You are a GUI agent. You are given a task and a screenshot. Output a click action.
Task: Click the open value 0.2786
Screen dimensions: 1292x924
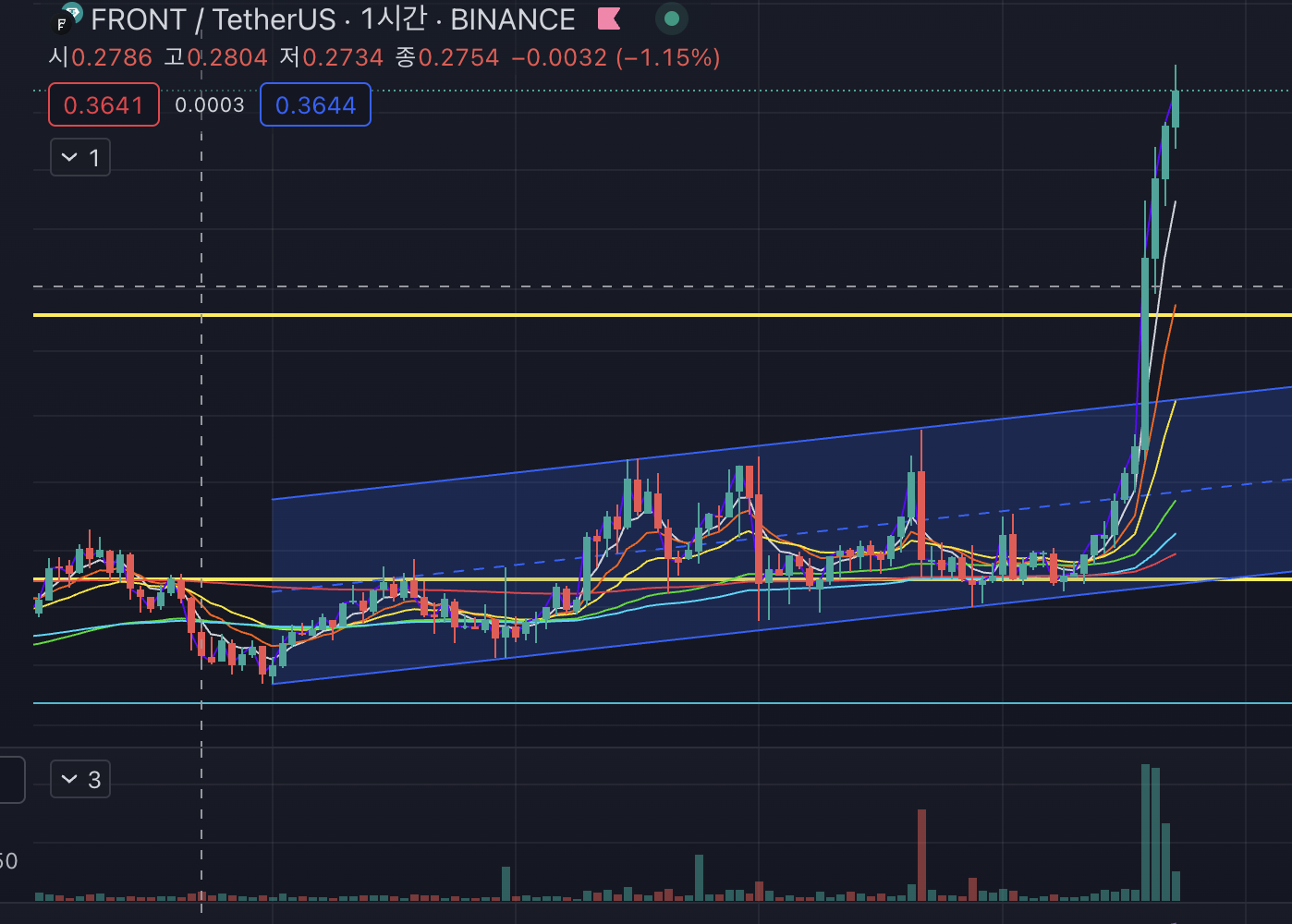point(112,57)
